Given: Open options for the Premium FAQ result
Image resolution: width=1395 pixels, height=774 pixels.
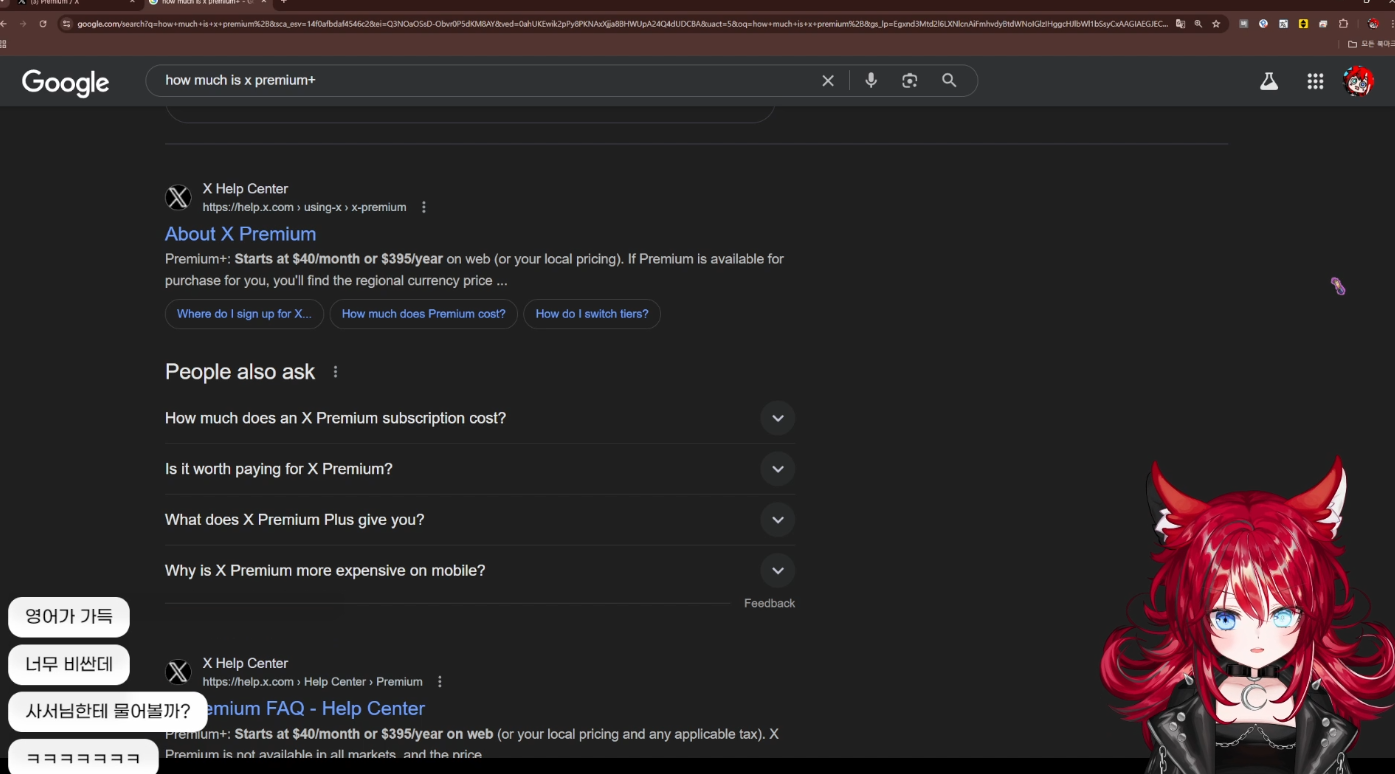Looking at the screenshot, I should (439, 682).
